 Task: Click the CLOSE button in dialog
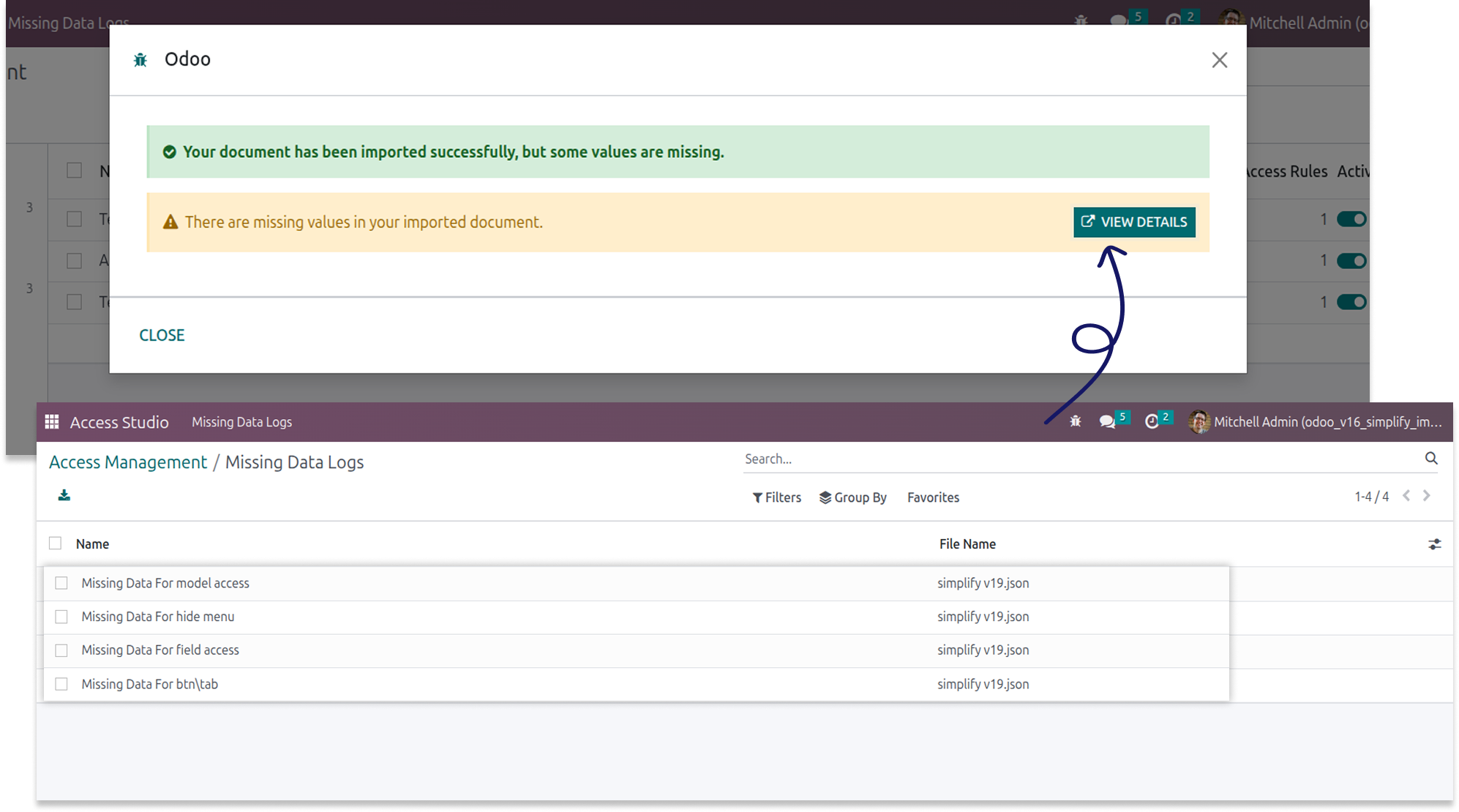(x=162, y=335)
